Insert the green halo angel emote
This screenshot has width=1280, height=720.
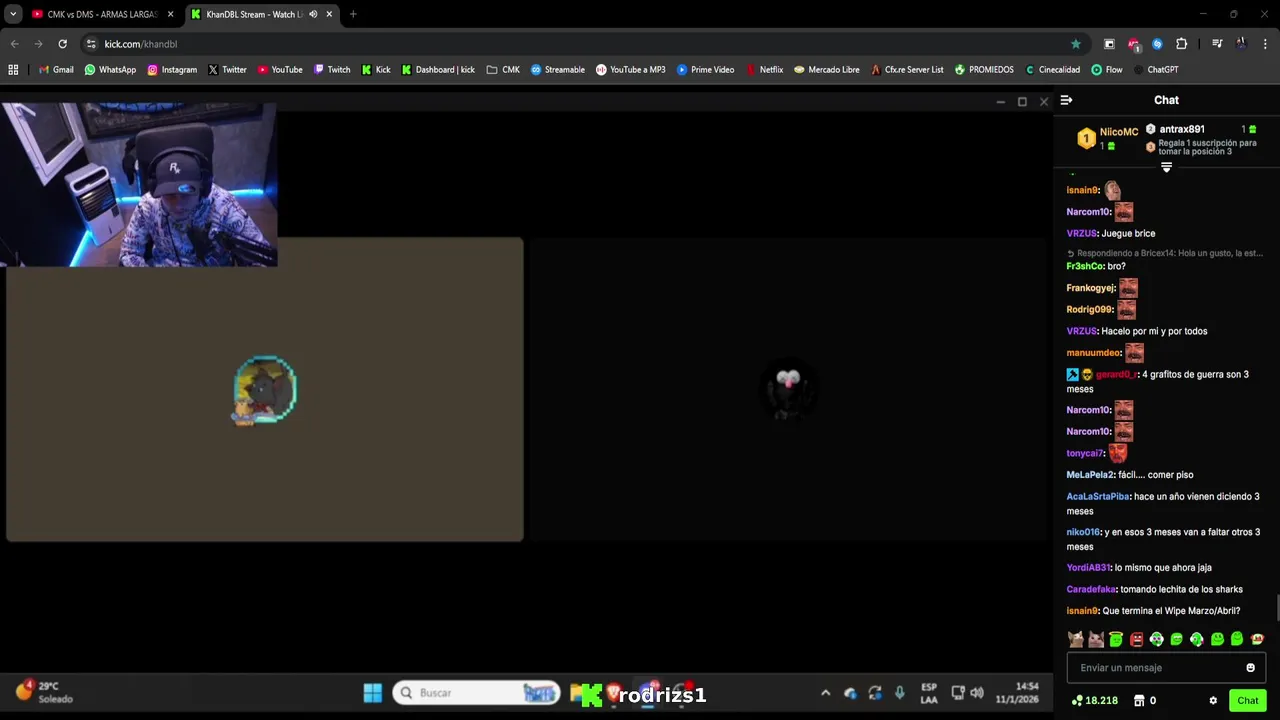click(x=1116, y=639)
